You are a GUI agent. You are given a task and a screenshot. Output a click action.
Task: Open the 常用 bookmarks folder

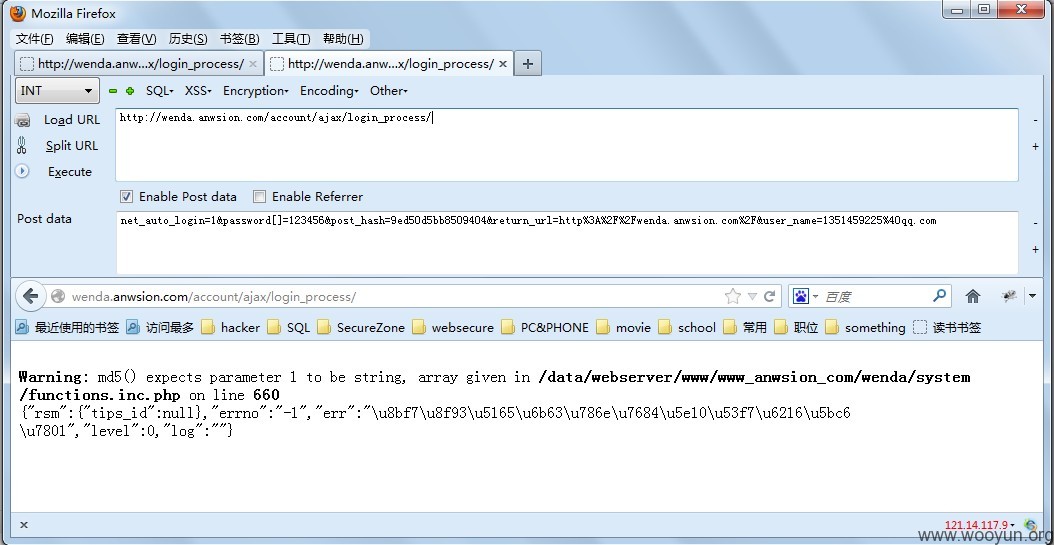(745, 327)
